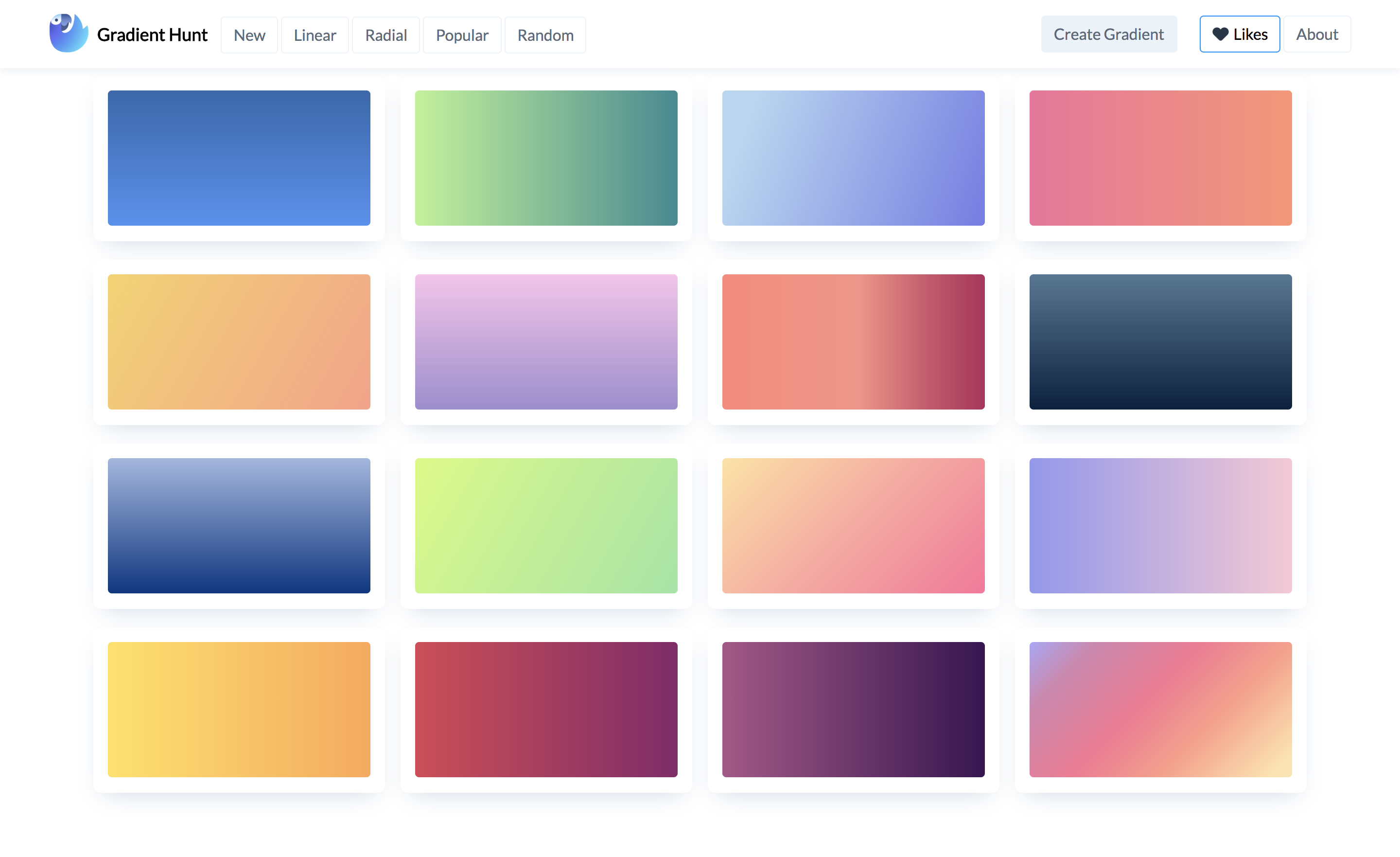Open the Linear gradients section
The height and width of the screenshot is (857, 1400).
314,34
